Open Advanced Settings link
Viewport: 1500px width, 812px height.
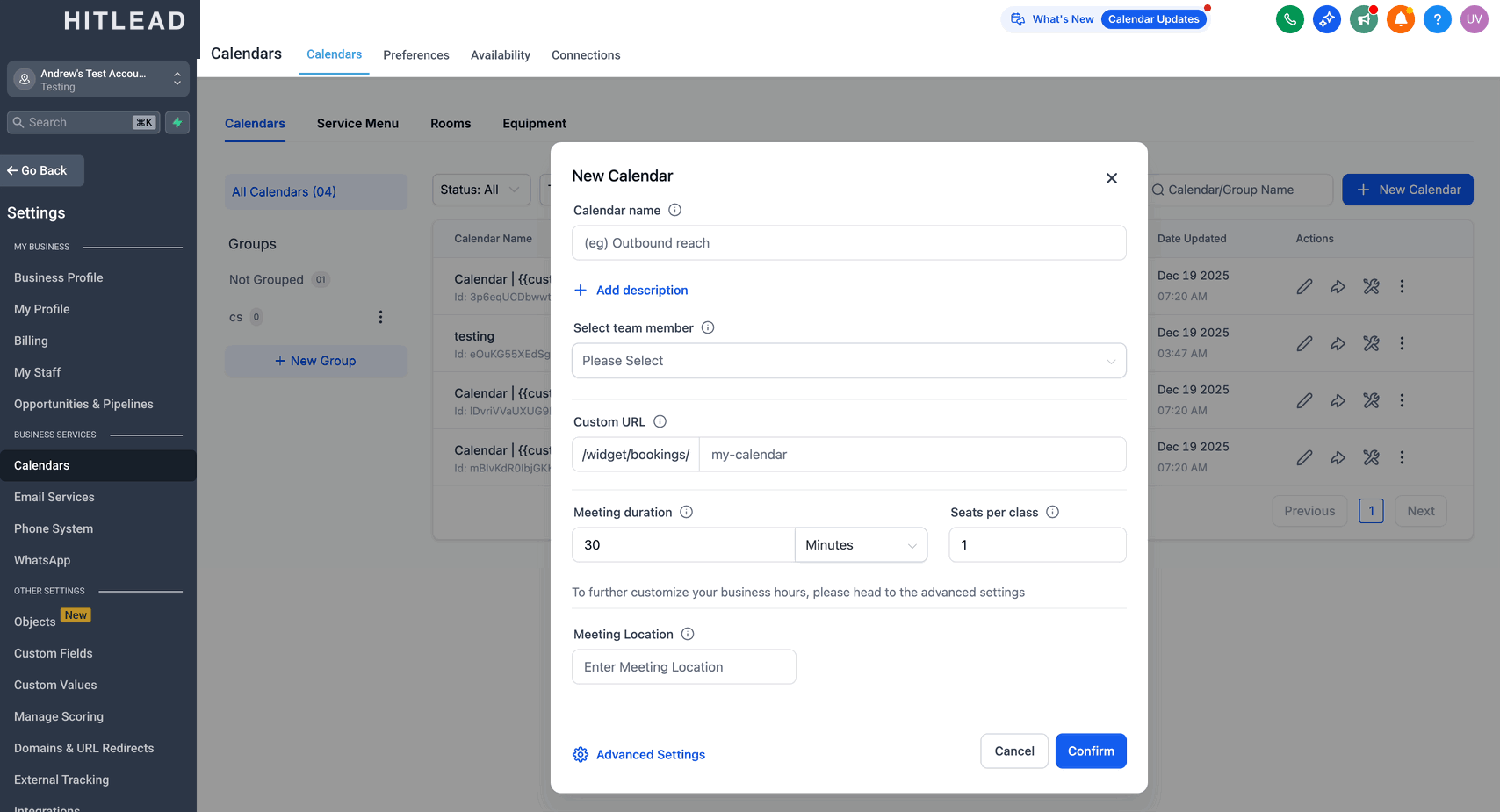651,755
